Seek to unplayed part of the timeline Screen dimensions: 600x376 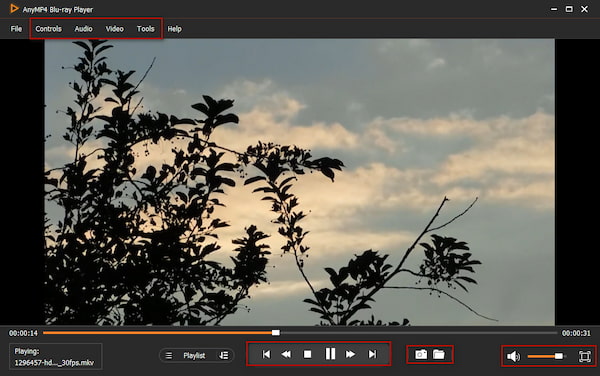click(418, 333)
